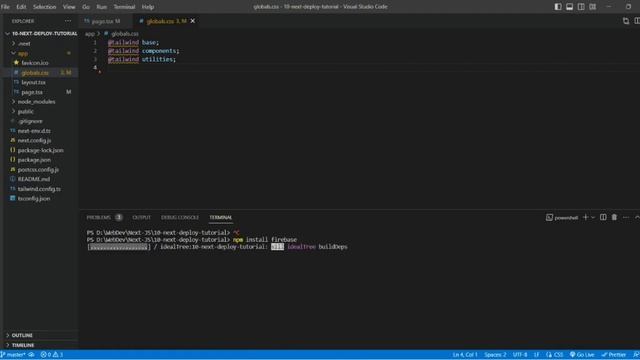Close the globals.css tab
640x360 pixels.
coord(193,21)
